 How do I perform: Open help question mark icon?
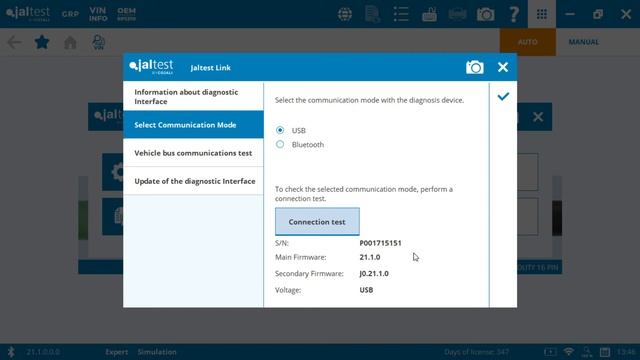[514, 14]
